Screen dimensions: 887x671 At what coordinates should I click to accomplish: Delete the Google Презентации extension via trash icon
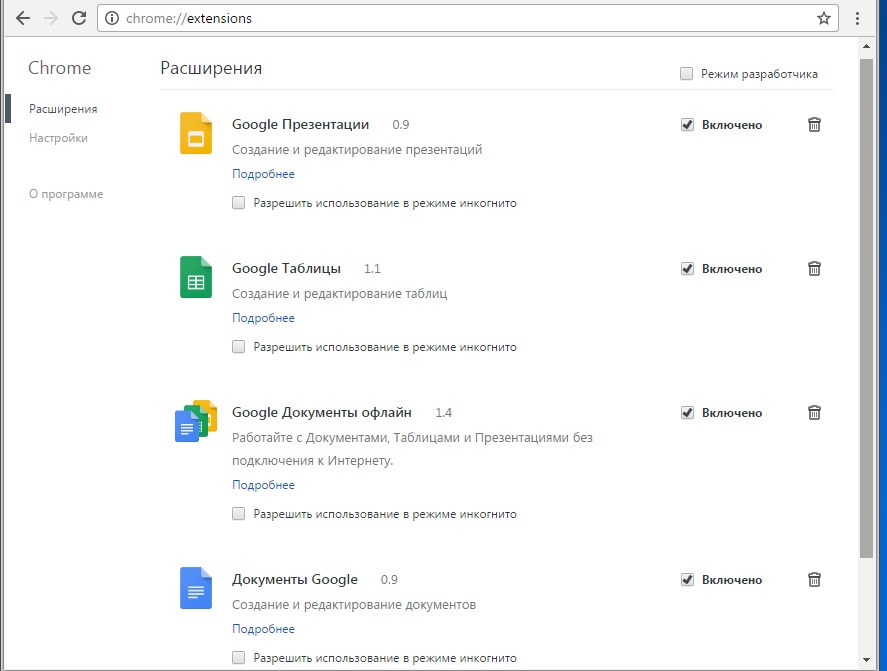pyautogui.click(x=814, y=124)
